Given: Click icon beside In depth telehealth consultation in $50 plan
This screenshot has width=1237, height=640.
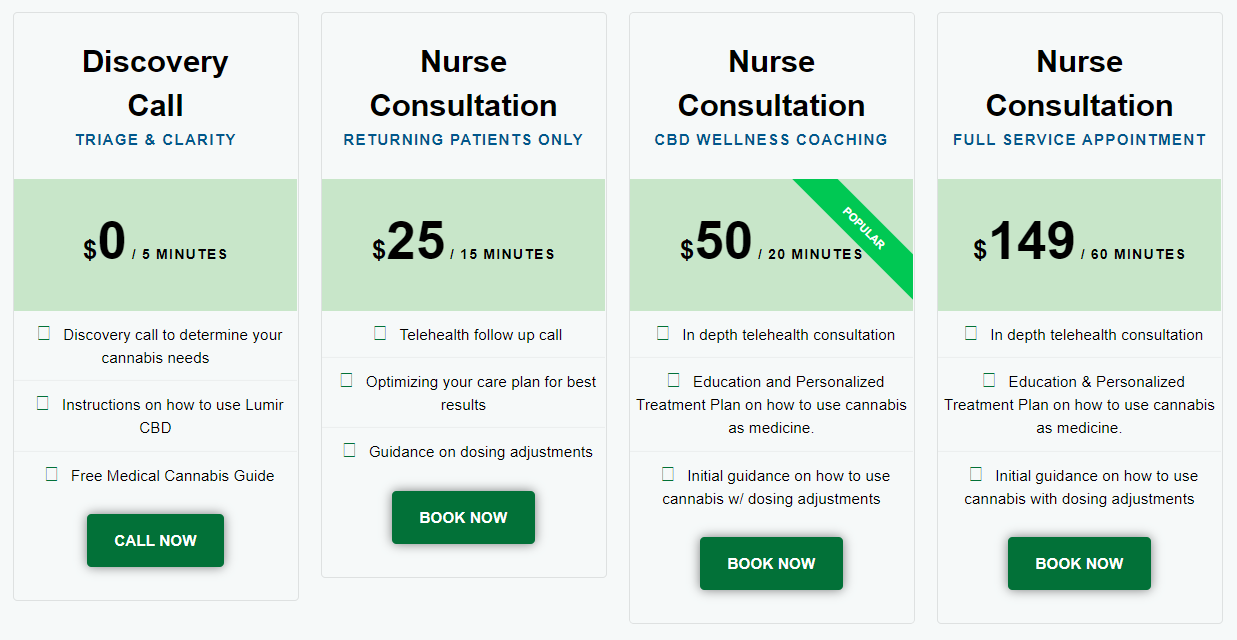Looking at the screenshot, I should click(663, 333).
